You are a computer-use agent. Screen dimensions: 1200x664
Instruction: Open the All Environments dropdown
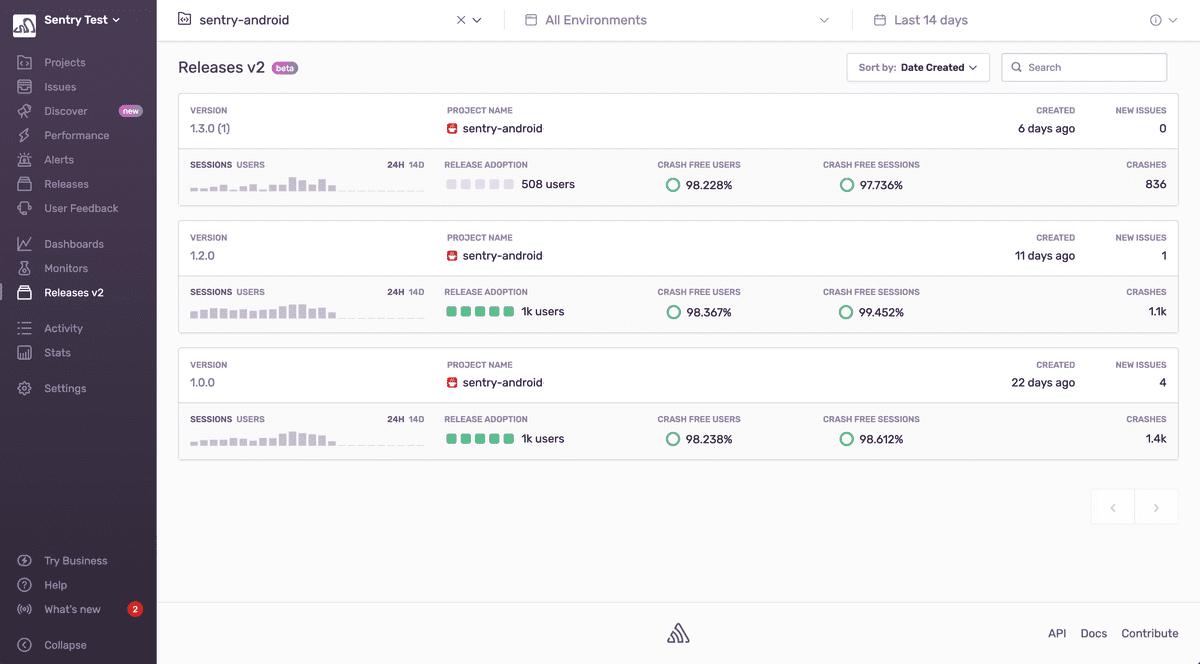coord(677,20)
